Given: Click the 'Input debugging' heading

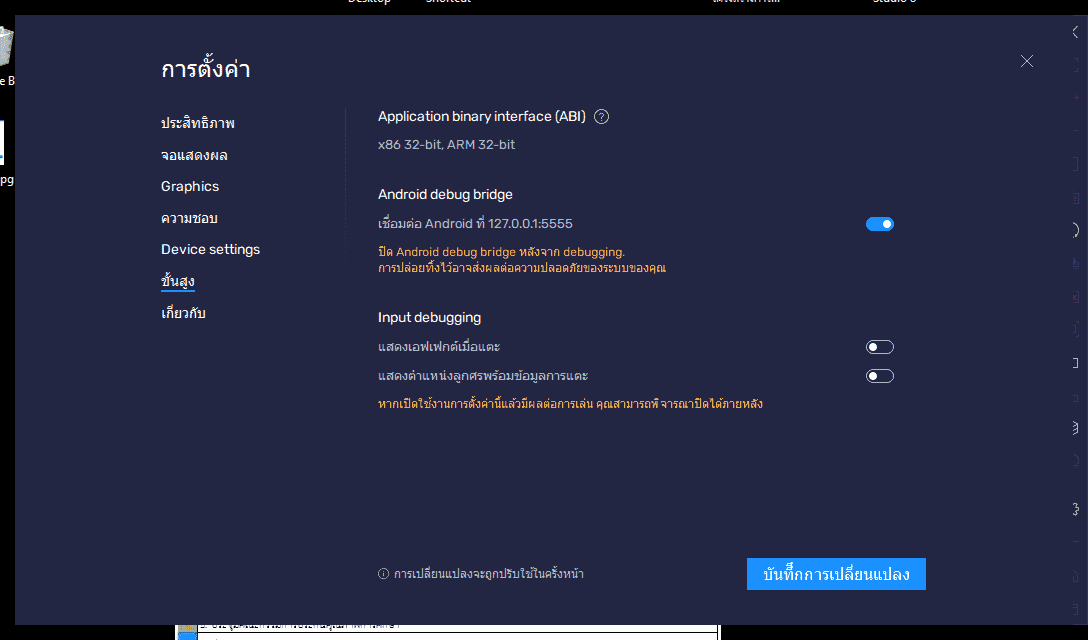Looking at the screenshot, I should pos(430,317).
